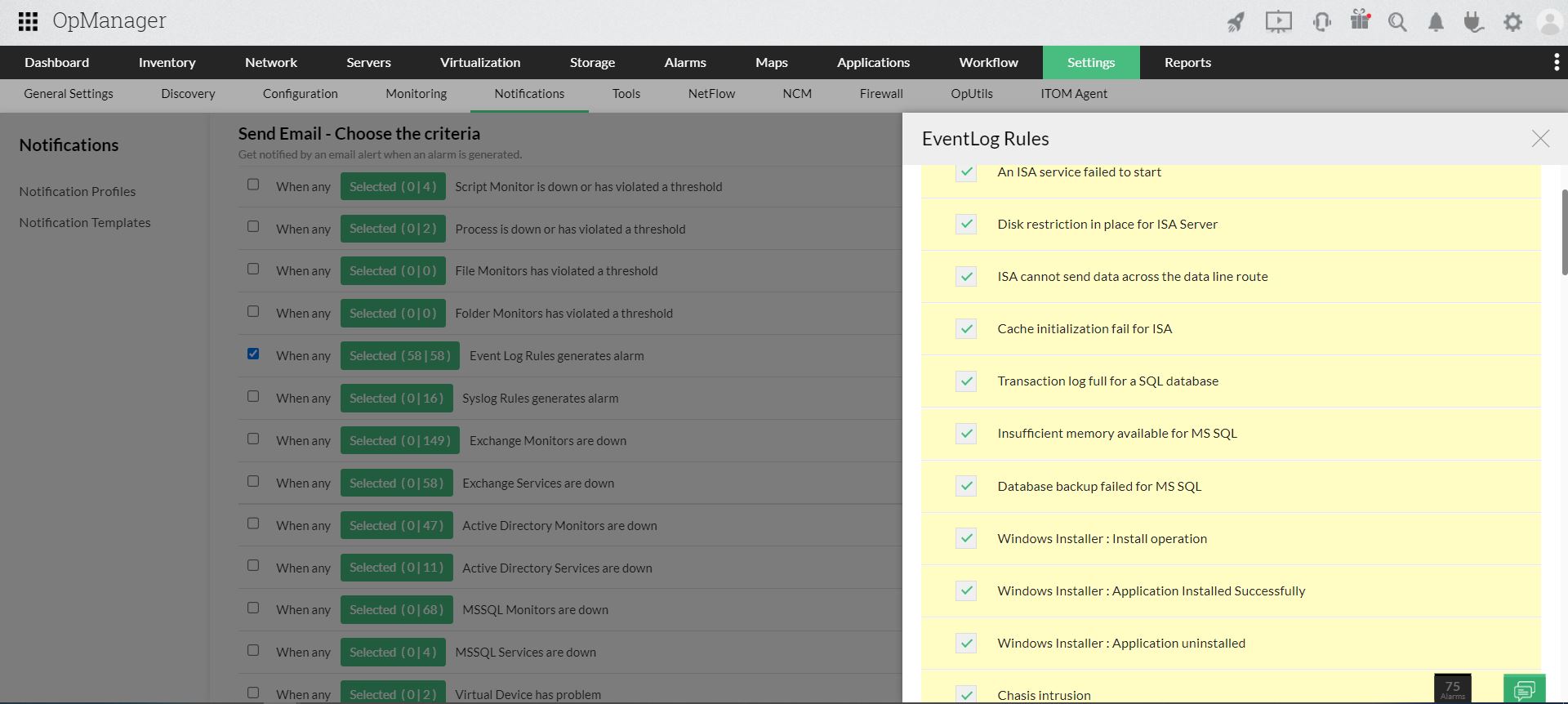
Task: Open Selected (0|4) MSSQL Services selector
Action: (393, 652)
